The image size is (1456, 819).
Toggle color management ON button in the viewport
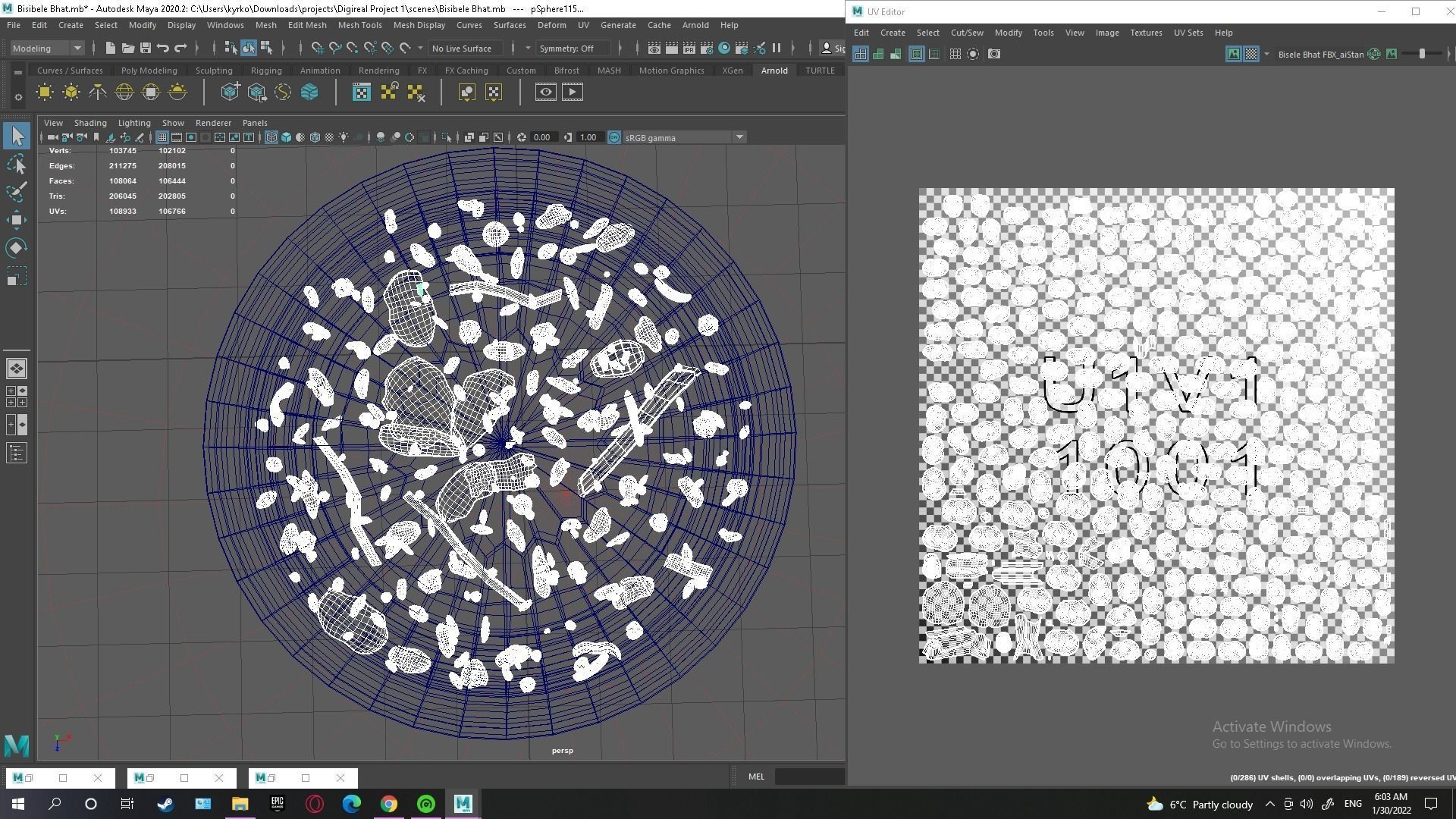tap(614, 137)
